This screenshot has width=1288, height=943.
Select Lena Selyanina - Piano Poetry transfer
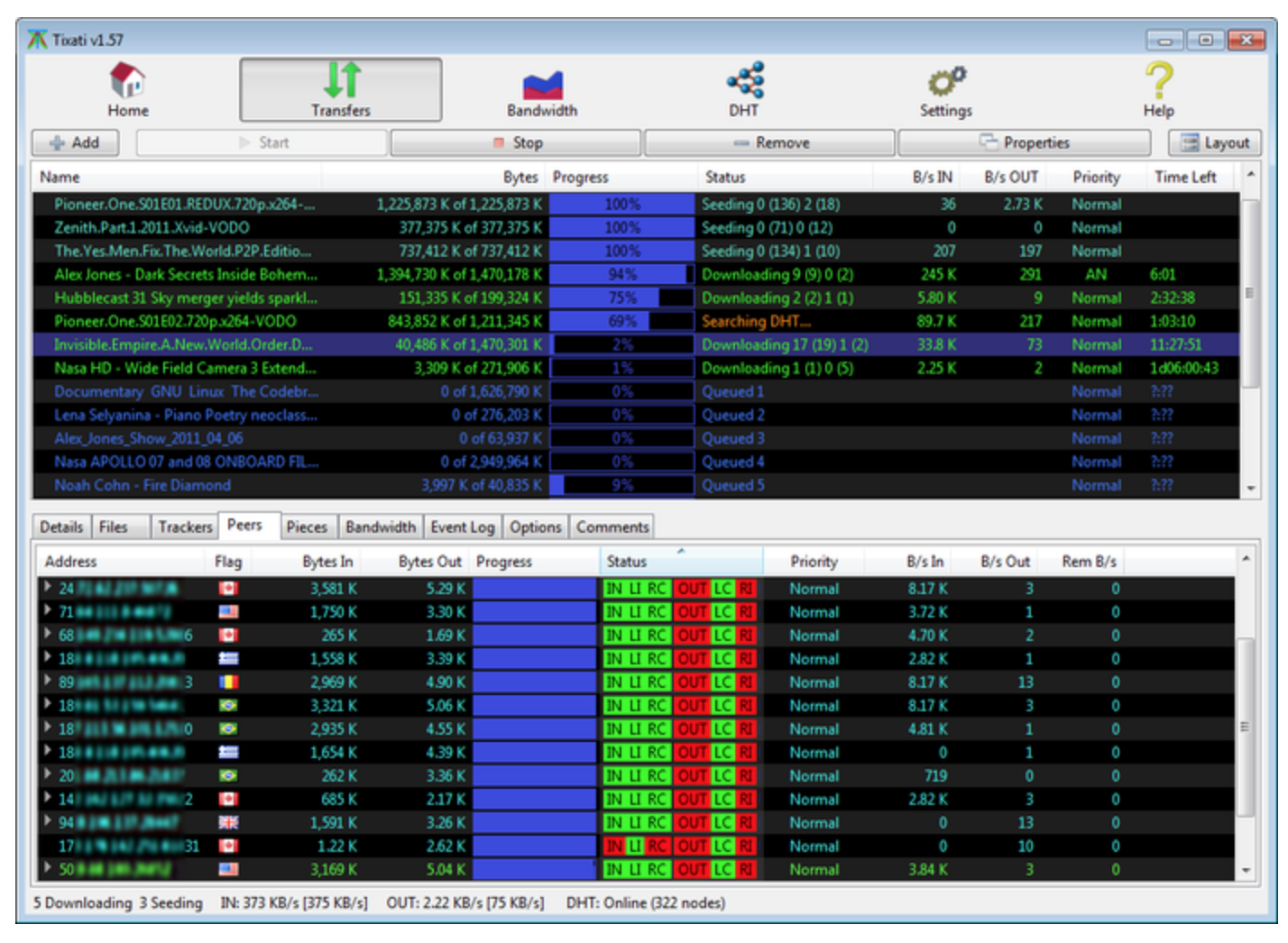[636, 415]
